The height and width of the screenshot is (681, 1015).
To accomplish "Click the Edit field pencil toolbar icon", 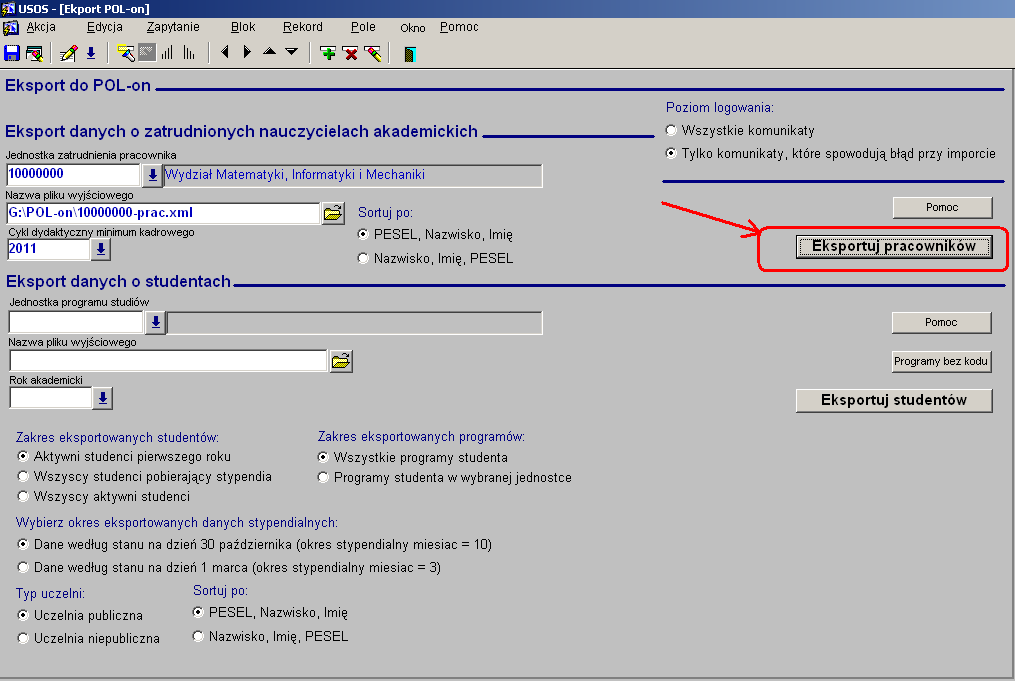I will coord(68,53).
